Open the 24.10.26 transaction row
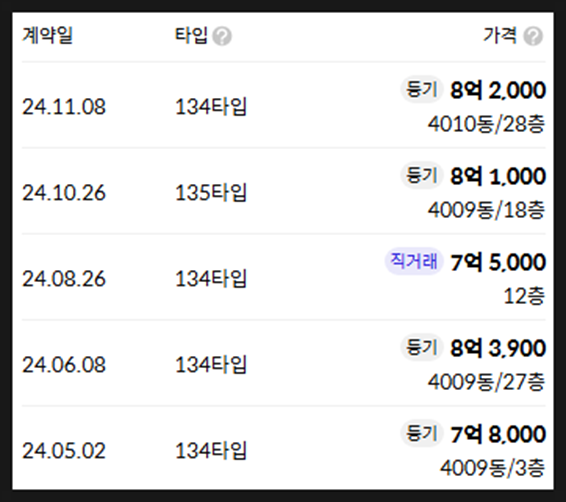Viewport: 566px width, 502px height. tap(283, 191)
